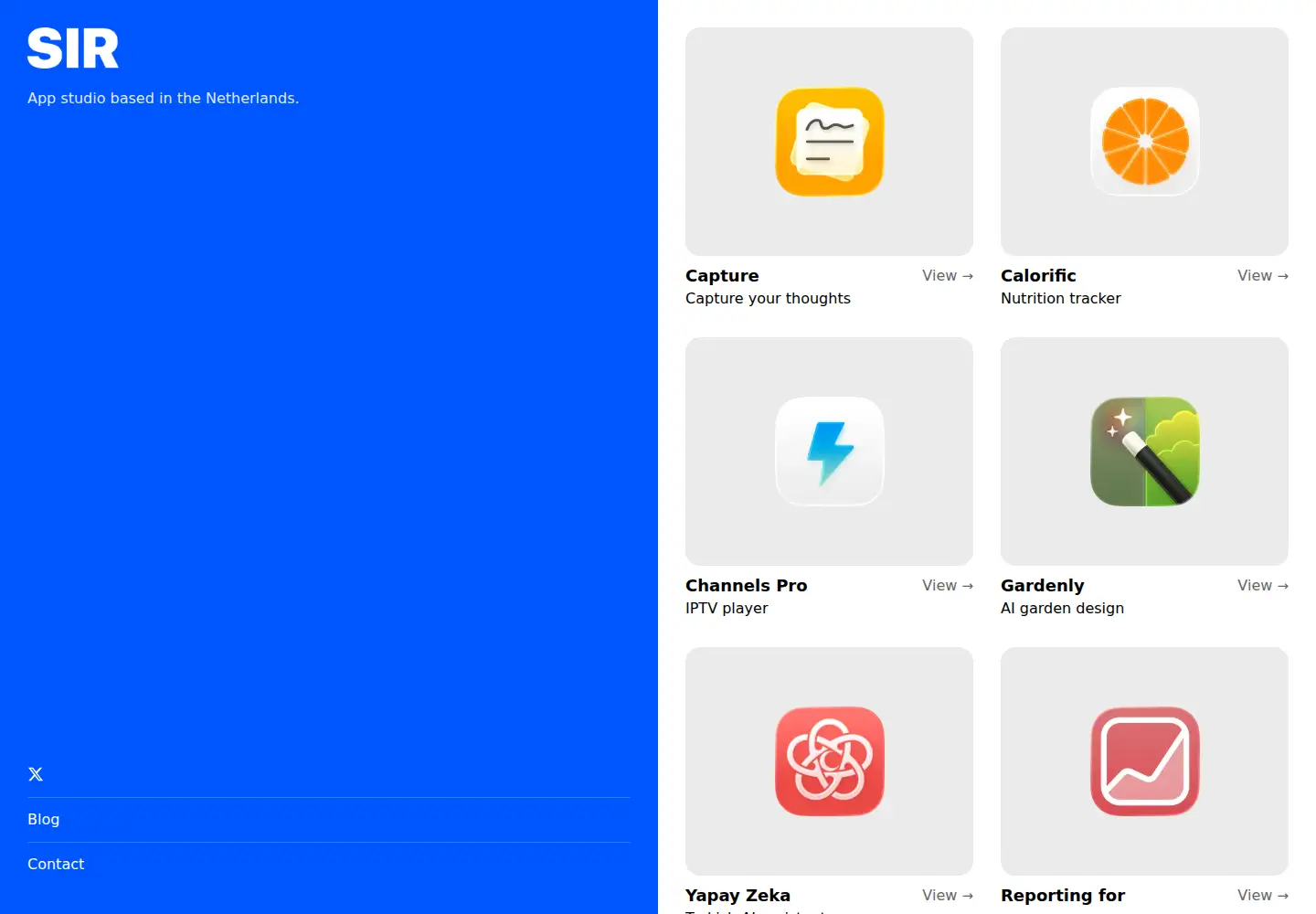Go to the Contact link
The width and height of the screenshot is (1316, 914).
pos(56,864)
